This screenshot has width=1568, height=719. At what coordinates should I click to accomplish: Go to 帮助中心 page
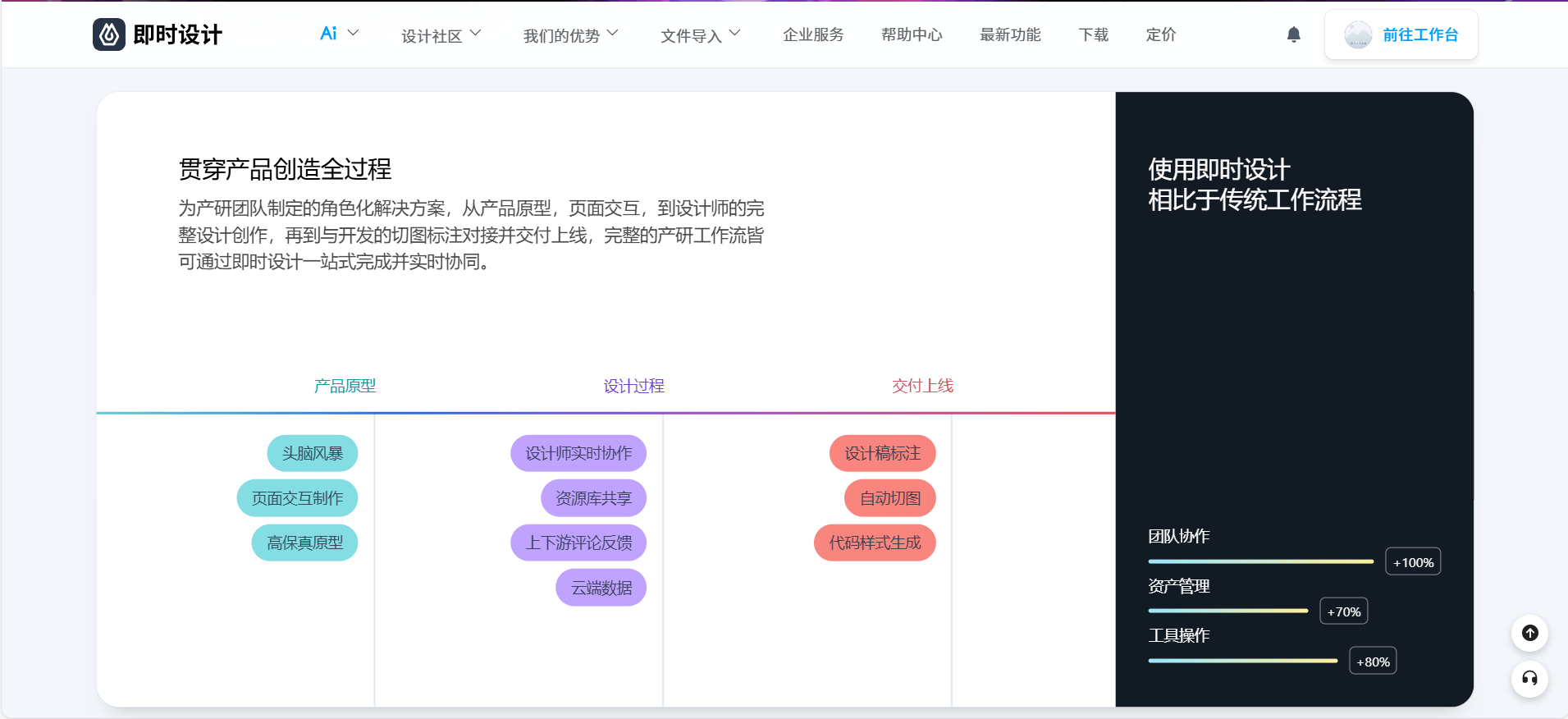pyautogui.click(x=911, y=34)
